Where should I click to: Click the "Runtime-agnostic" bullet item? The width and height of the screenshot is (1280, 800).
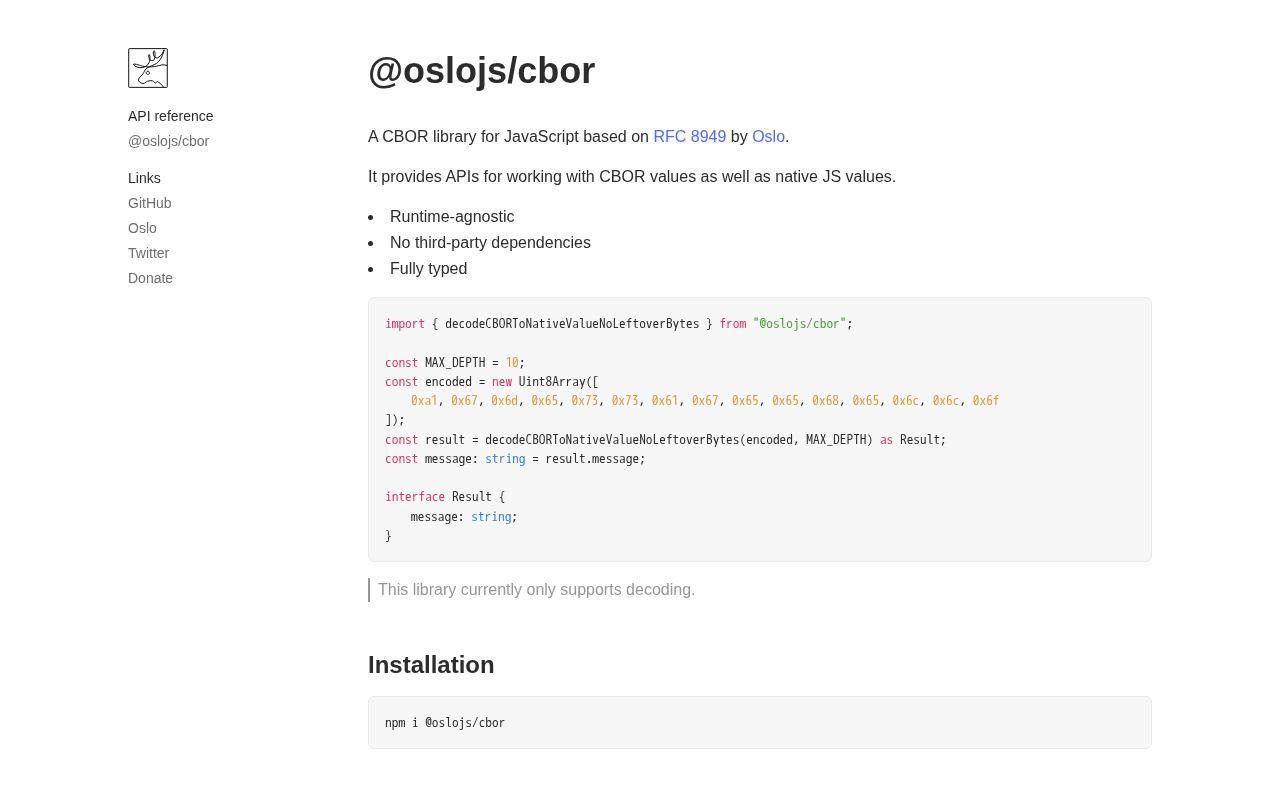[x=452, y=217]
